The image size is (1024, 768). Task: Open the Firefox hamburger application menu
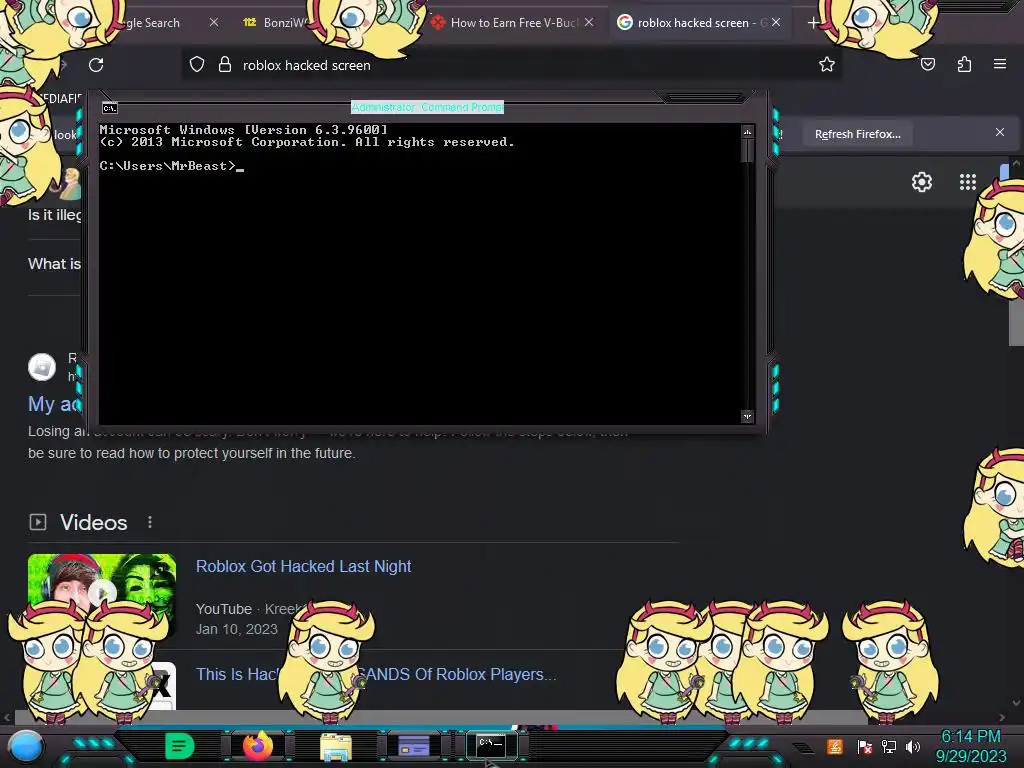(x=999, y=64)
